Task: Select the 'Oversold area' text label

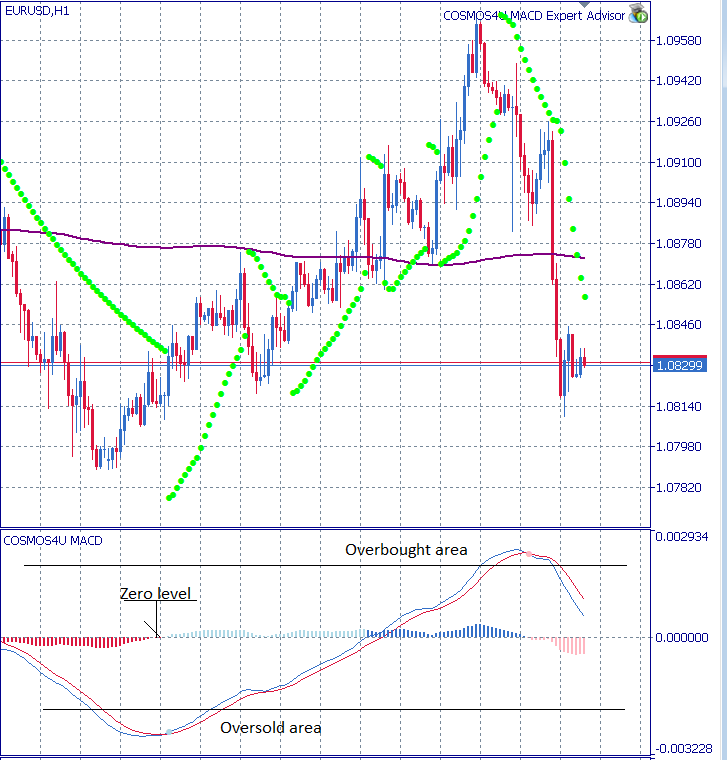Action: [x=270, y=728]
